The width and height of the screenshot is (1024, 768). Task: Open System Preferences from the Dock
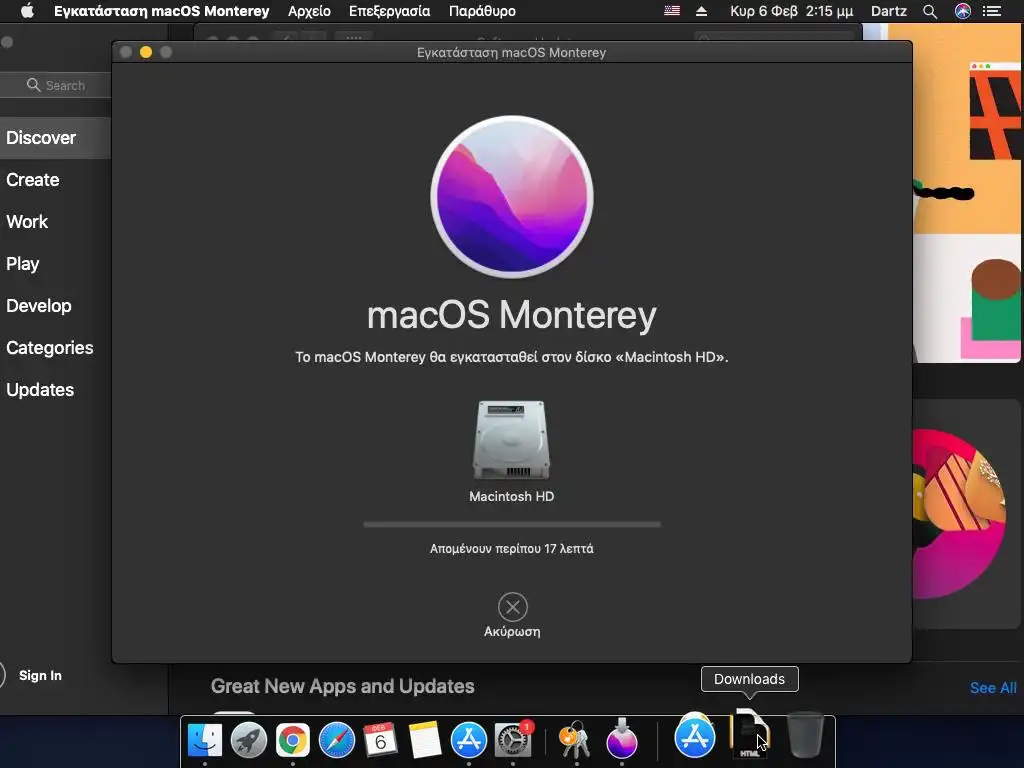pyautogui.click(x=513, y=740)
